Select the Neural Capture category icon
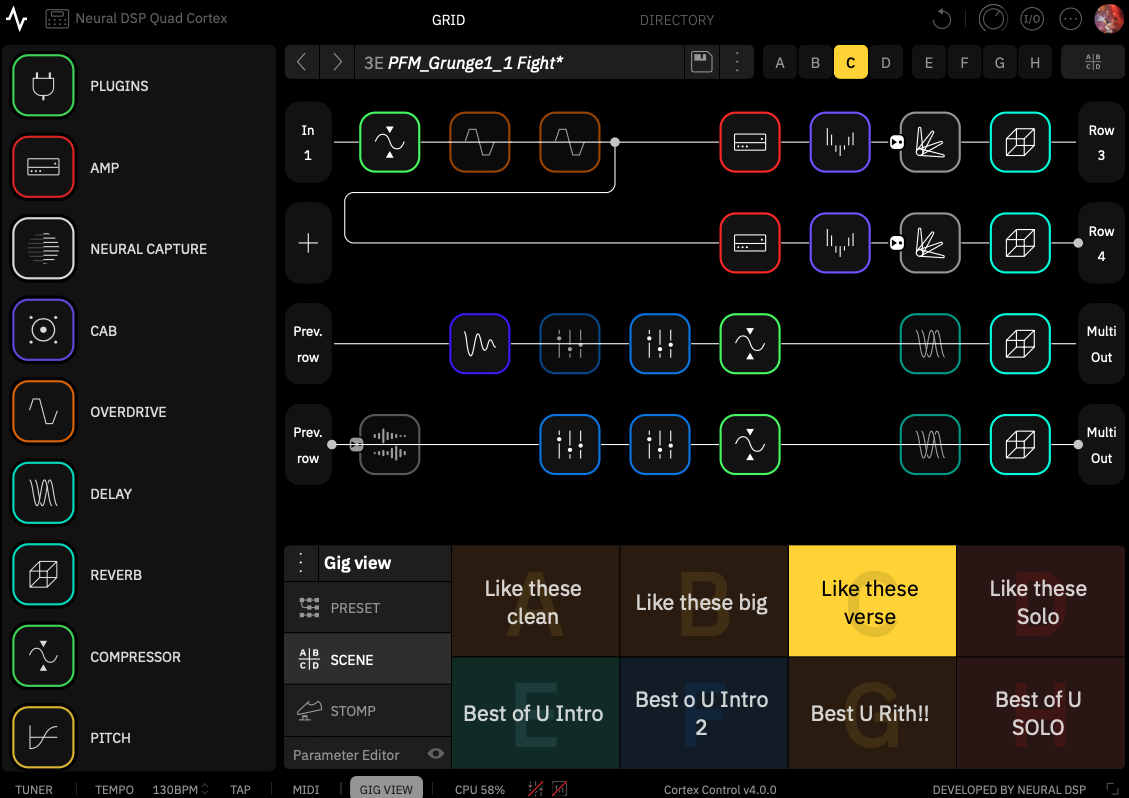Viewport: 1129px width, 798px height. coord(43,248)
